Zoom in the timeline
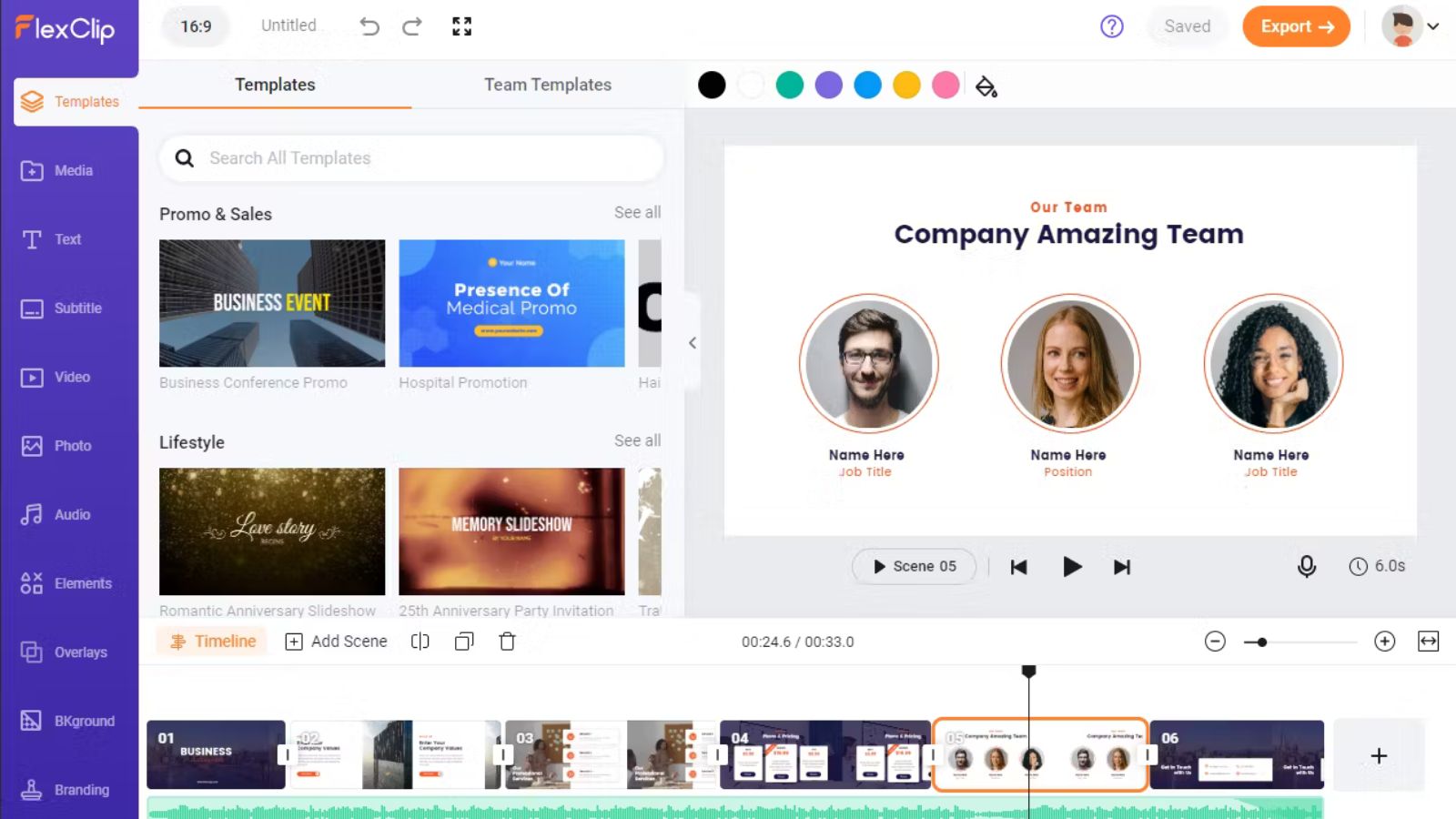Image resolution: width=1456 pixels, height=819 pixels. point(1385,642)
